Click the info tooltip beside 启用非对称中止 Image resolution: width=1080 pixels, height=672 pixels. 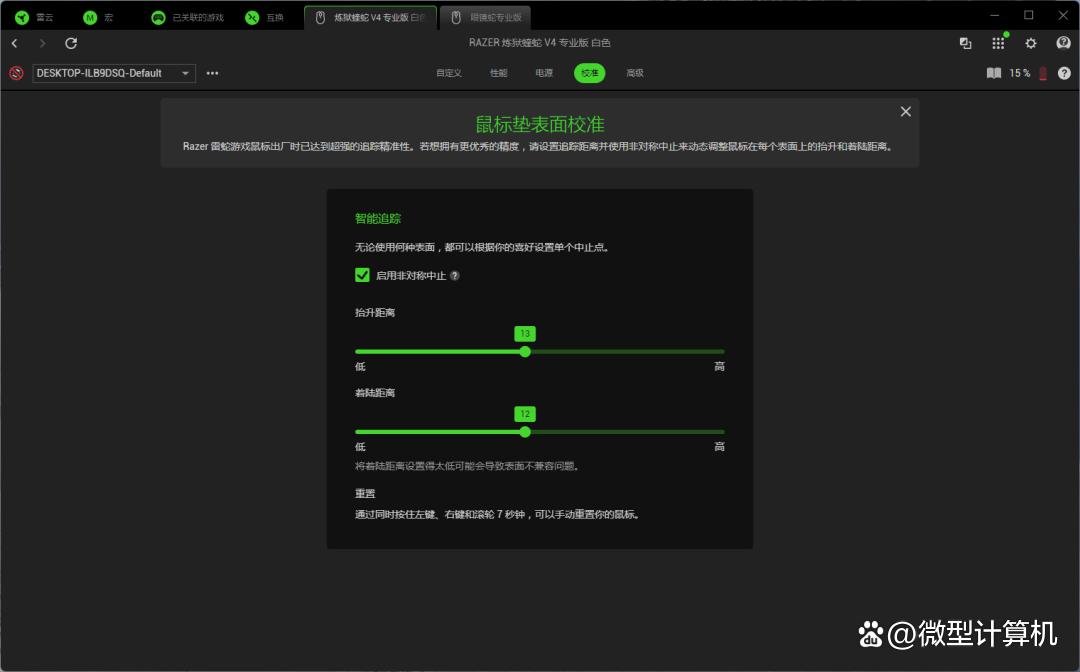click(x=455, y=276)
